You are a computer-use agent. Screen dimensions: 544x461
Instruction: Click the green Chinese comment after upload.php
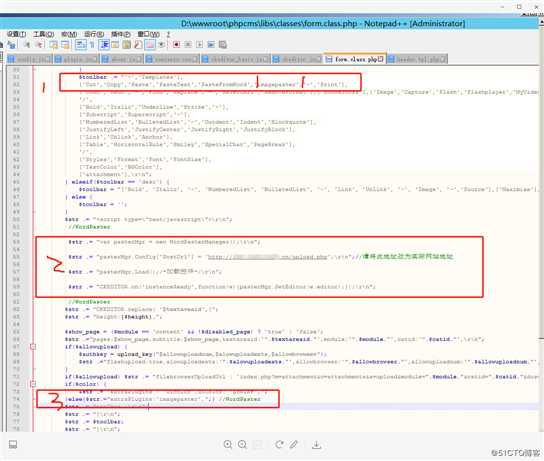(408, 257)
